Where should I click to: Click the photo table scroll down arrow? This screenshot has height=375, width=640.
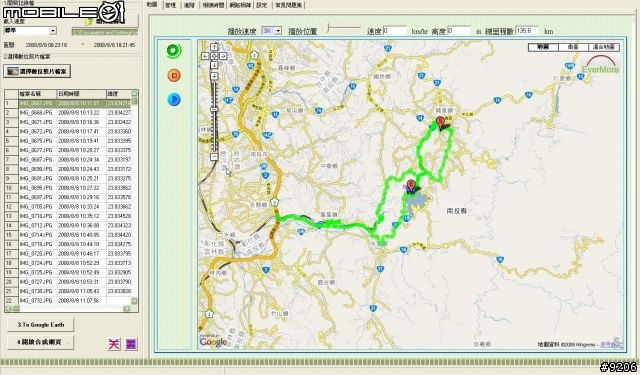click(x=134, y=301)
